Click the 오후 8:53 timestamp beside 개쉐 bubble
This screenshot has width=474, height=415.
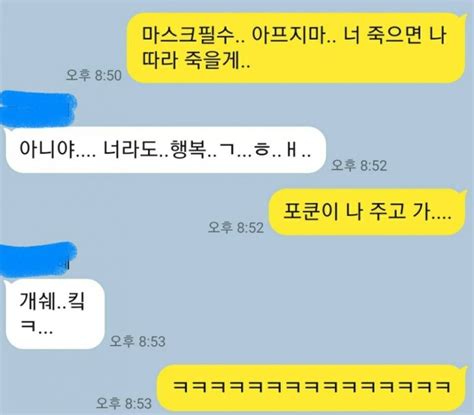click(x=138, y=341)
